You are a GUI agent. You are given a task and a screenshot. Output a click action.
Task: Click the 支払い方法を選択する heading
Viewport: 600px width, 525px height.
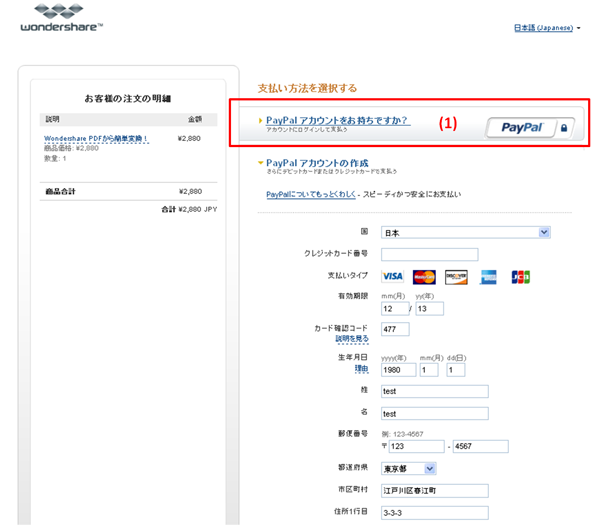(x=307, y=88)
